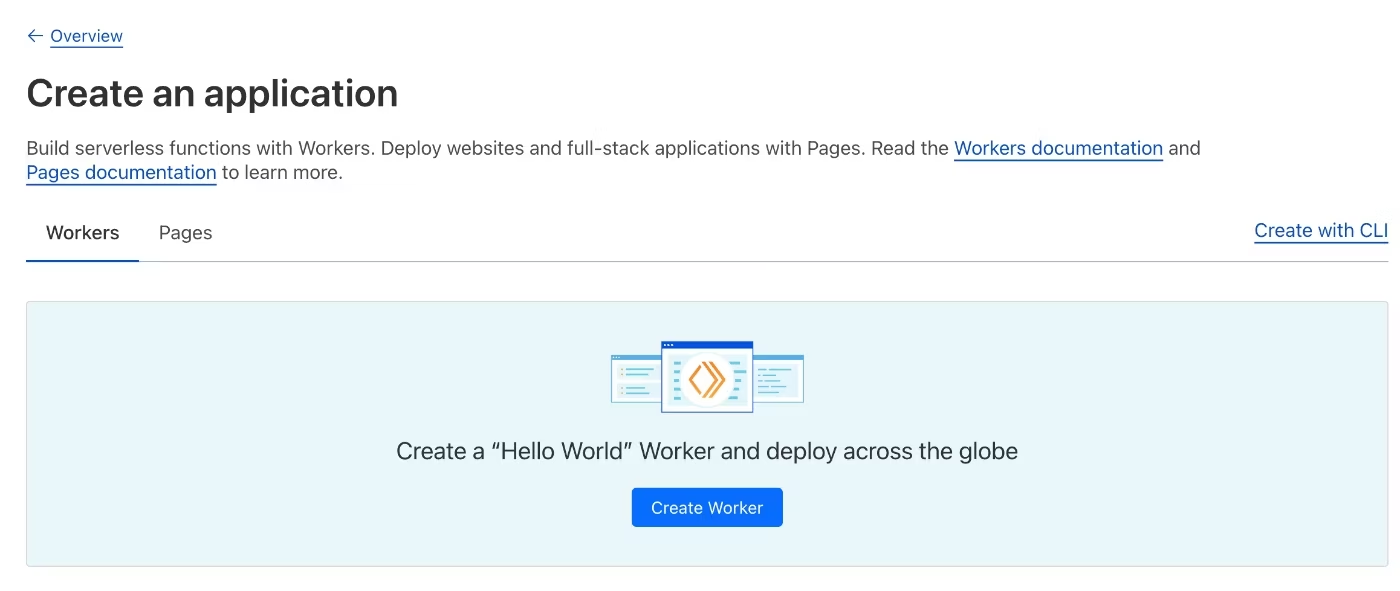Click the Hello World Worker description text
The height and width of the screenshot is (591, 1400).
click(707, 451)
